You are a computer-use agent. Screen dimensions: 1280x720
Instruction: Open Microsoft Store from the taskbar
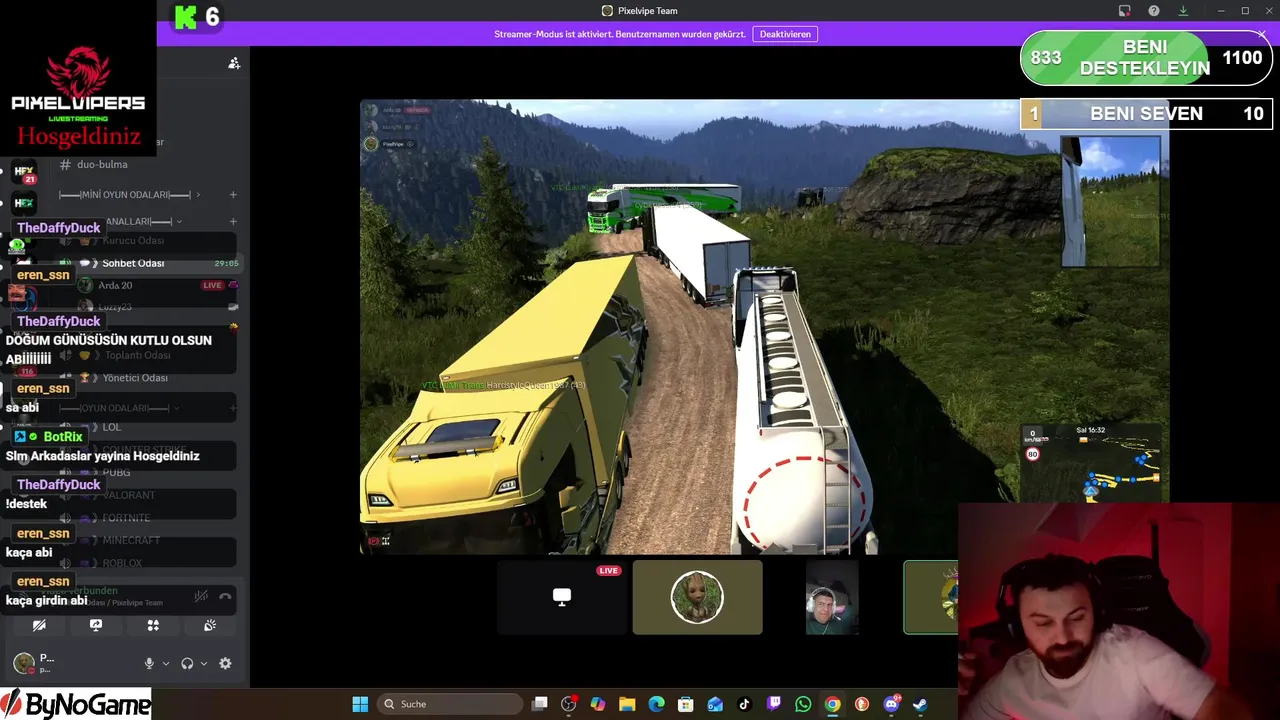point(686,704)
